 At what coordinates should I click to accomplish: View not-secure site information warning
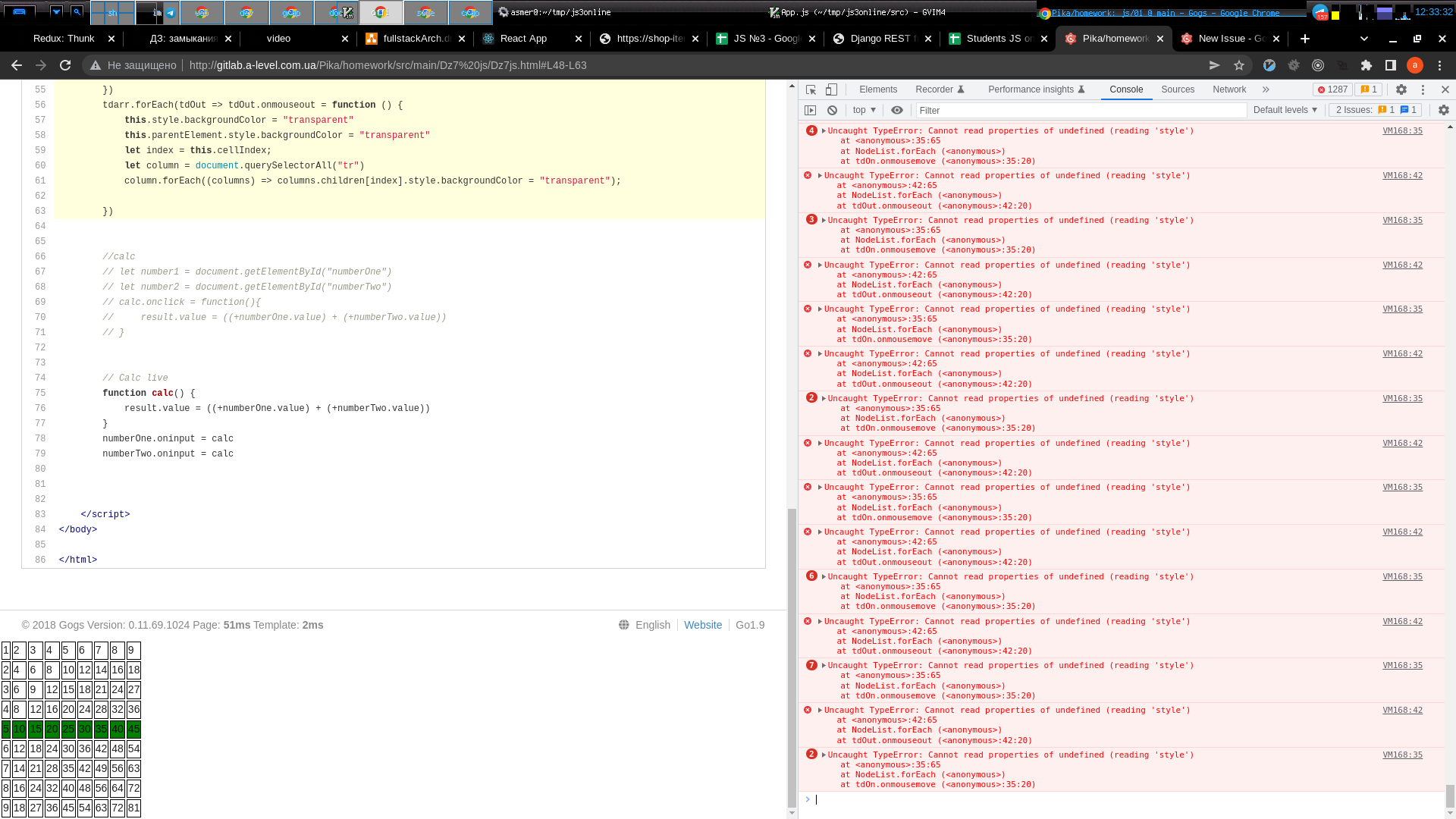coord(133,65)
